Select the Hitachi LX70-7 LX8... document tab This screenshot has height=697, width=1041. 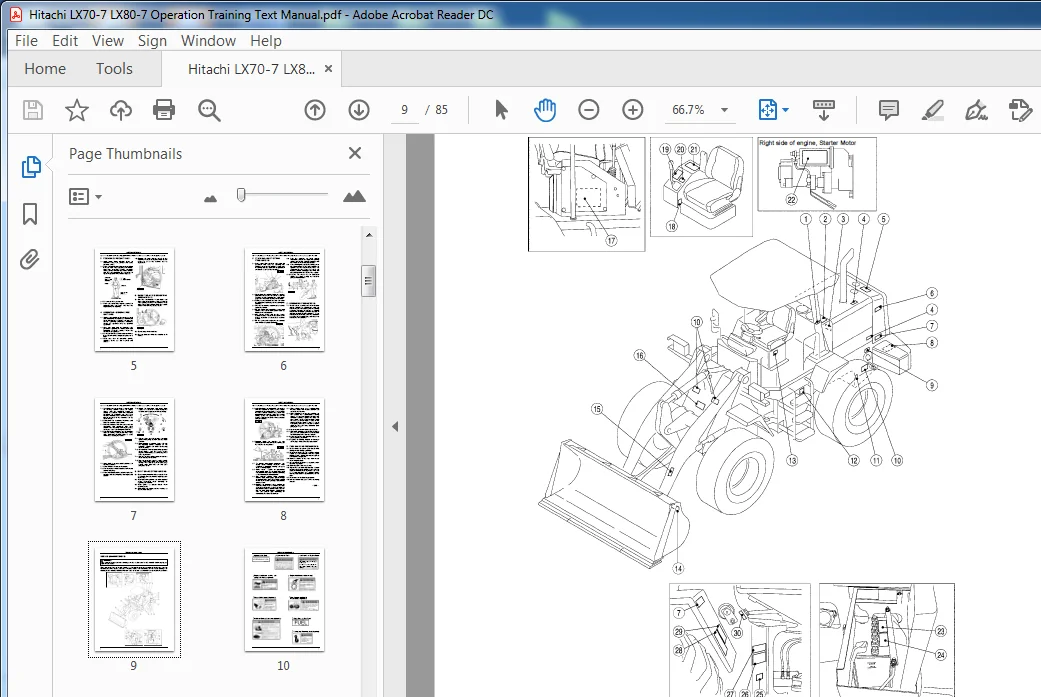coord(251,69)
